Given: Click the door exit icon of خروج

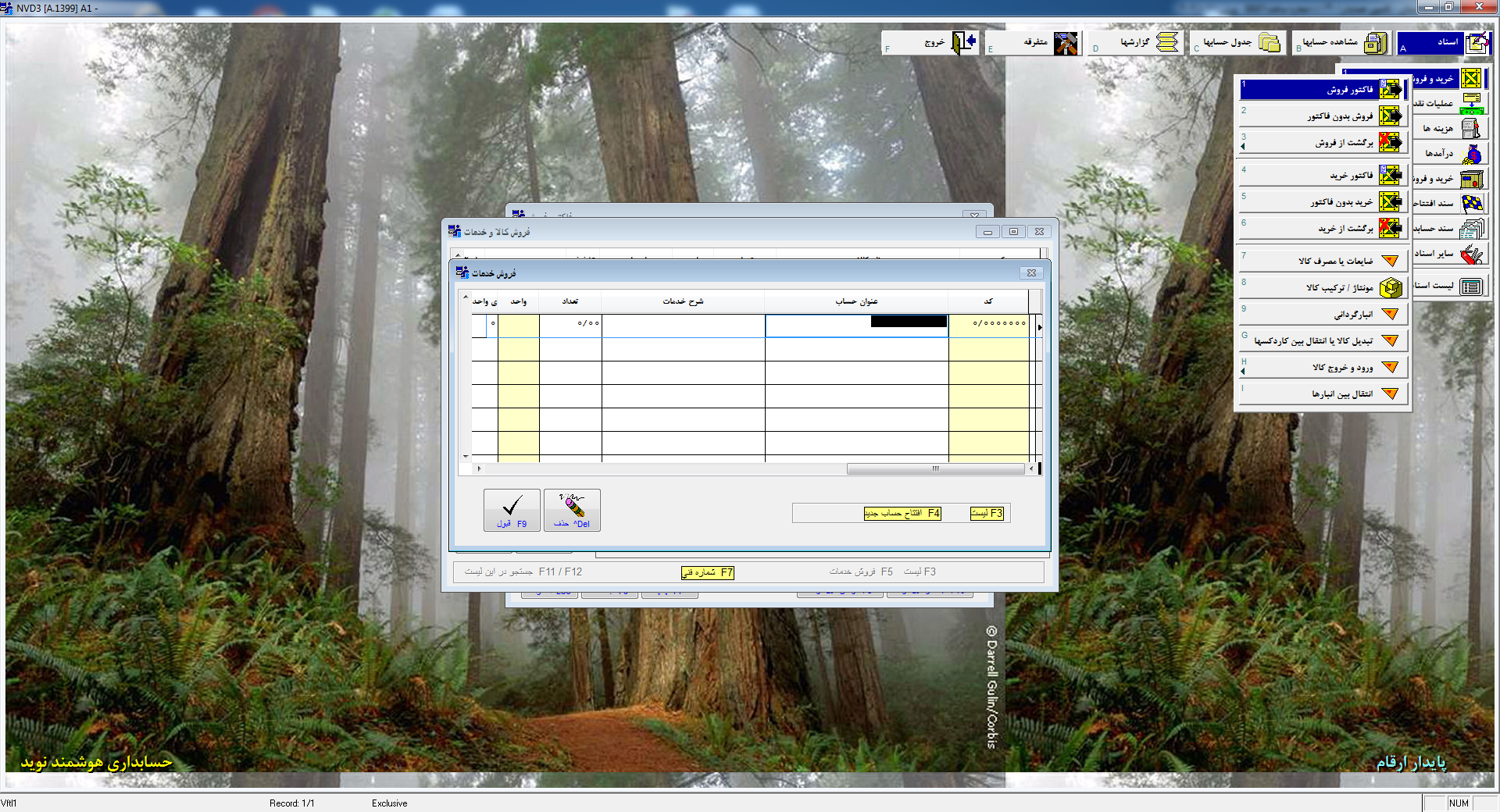Looking at the screenshot, I should [x=964, y=43].
